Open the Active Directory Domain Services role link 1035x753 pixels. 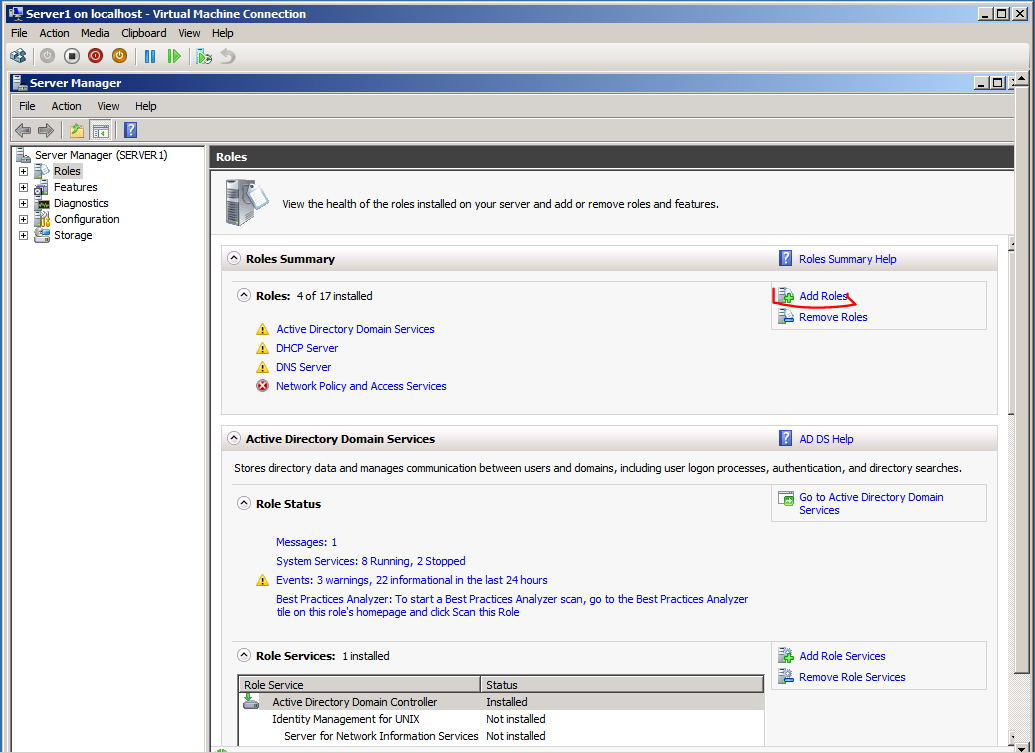click(355, 329)
